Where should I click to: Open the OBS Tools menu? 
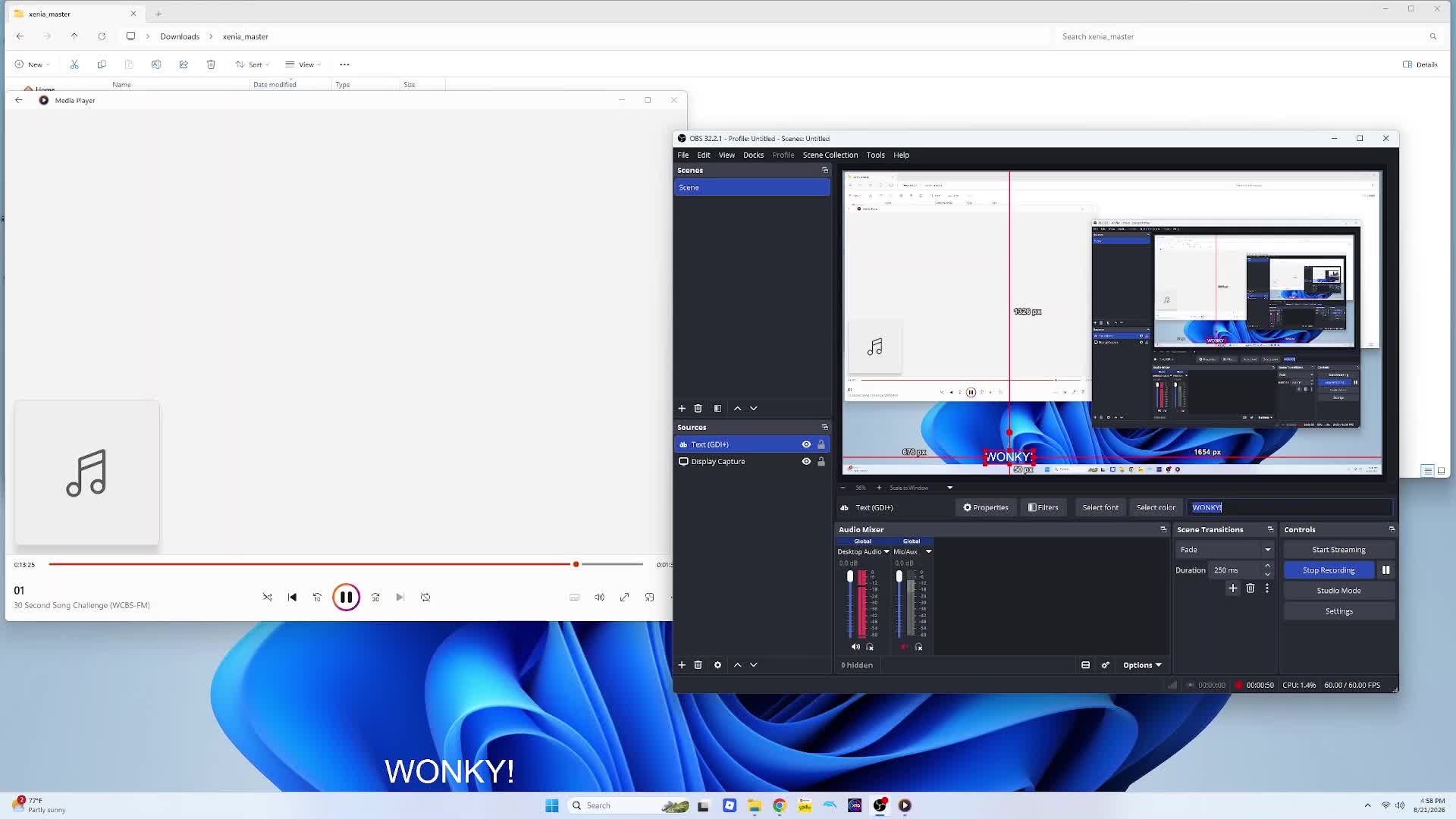876,155
